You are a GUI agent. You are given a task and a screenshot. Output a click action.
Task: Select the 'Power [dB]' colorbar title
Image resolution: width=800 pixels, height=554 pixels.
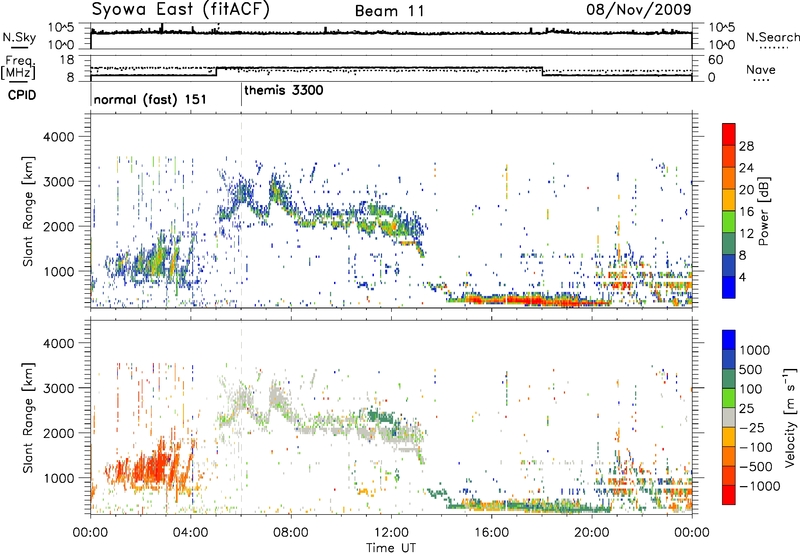[x=764, y=211]
